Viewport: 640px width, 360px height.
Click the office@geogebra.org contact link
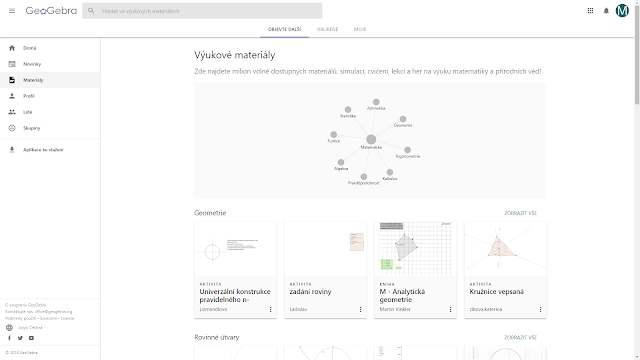pos(53,311)
